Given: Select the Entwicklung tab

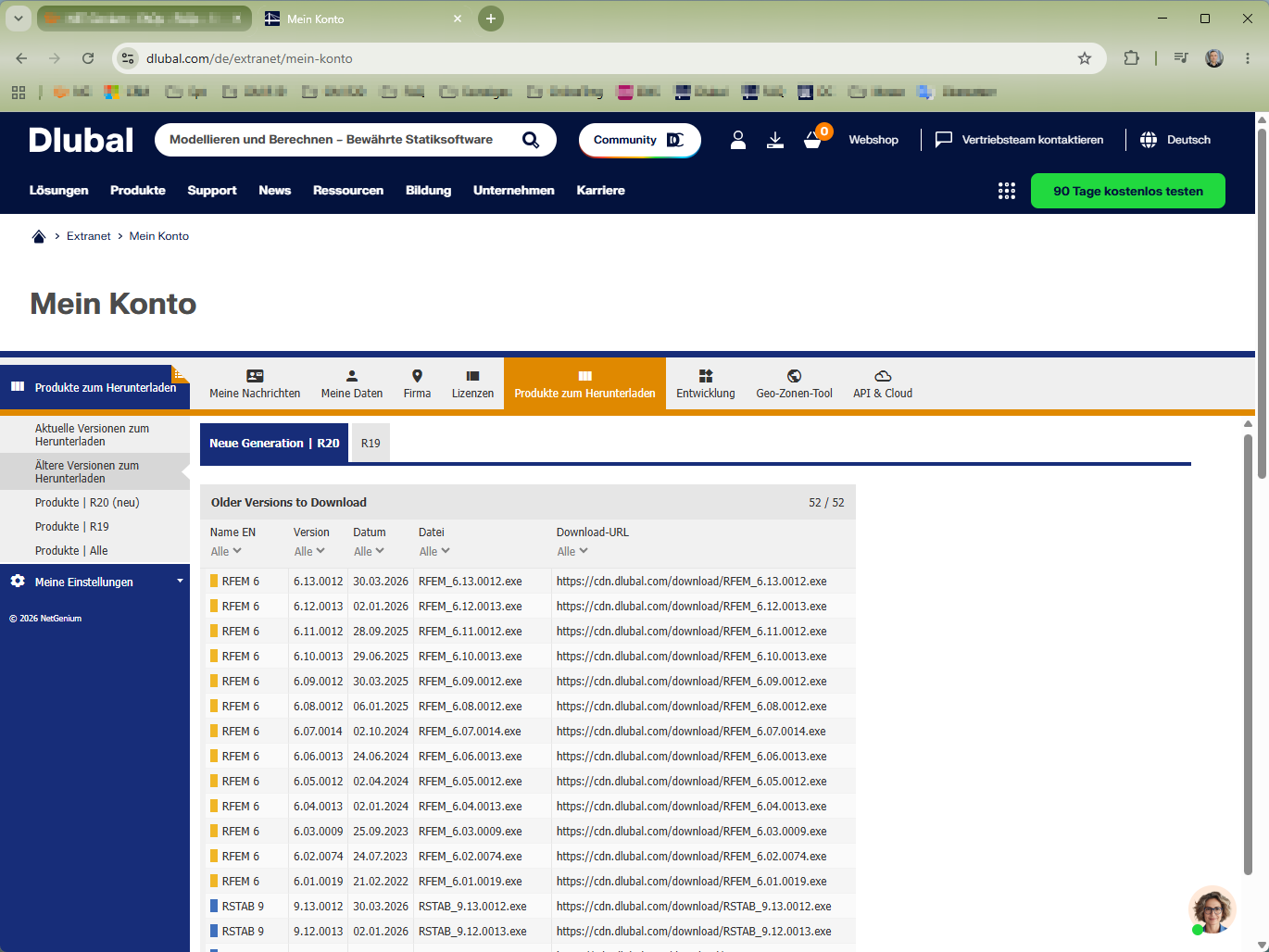Looking at the screenshot, I should pos(706,384).
